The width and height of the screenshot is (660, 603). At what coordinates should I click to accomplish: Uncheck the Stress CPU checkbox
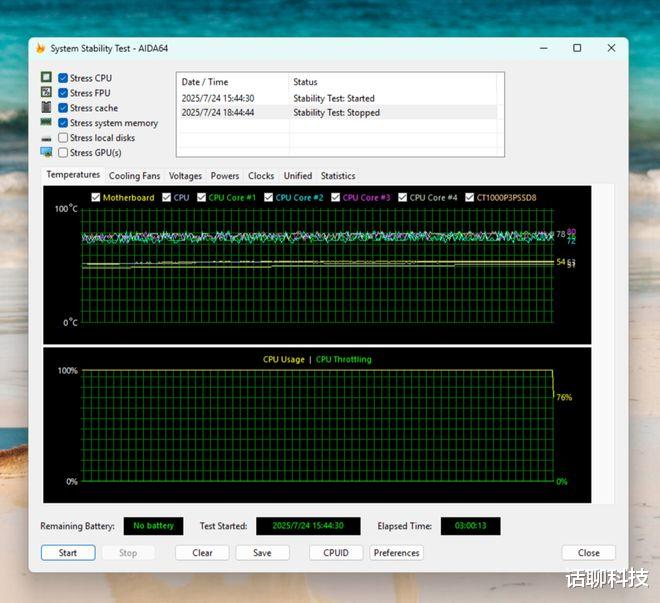coord(63,78)
